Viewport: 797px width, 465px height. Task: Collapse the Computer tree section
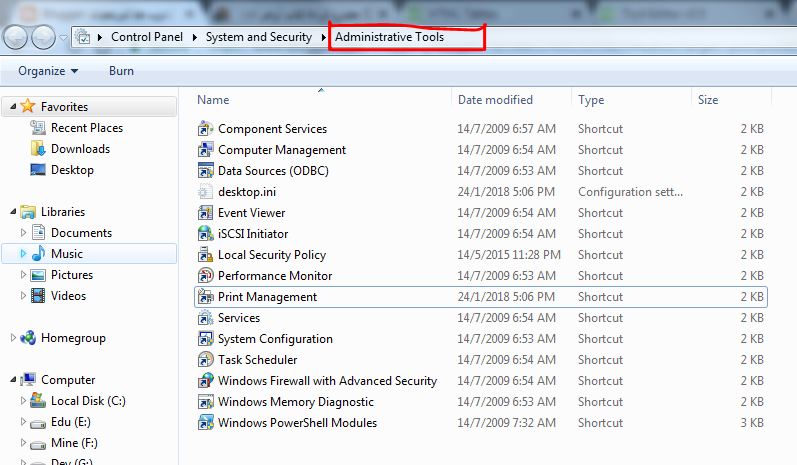coord(13,380)
